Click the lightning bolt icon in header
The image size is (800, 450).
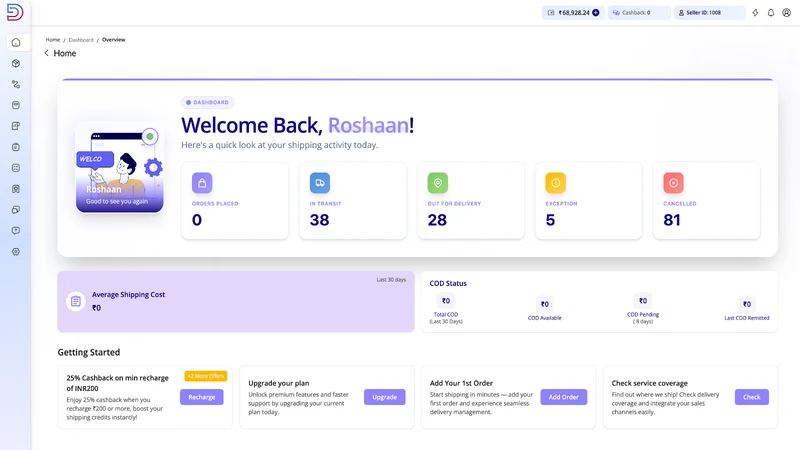click(x=755, y=13)
